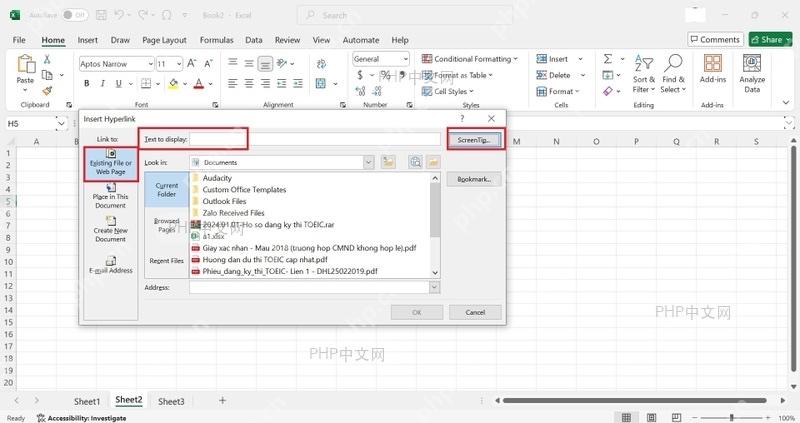This screenshot has width=800, height=423.
Task: Open Find & Select magnifier
Action: [673, 73]
